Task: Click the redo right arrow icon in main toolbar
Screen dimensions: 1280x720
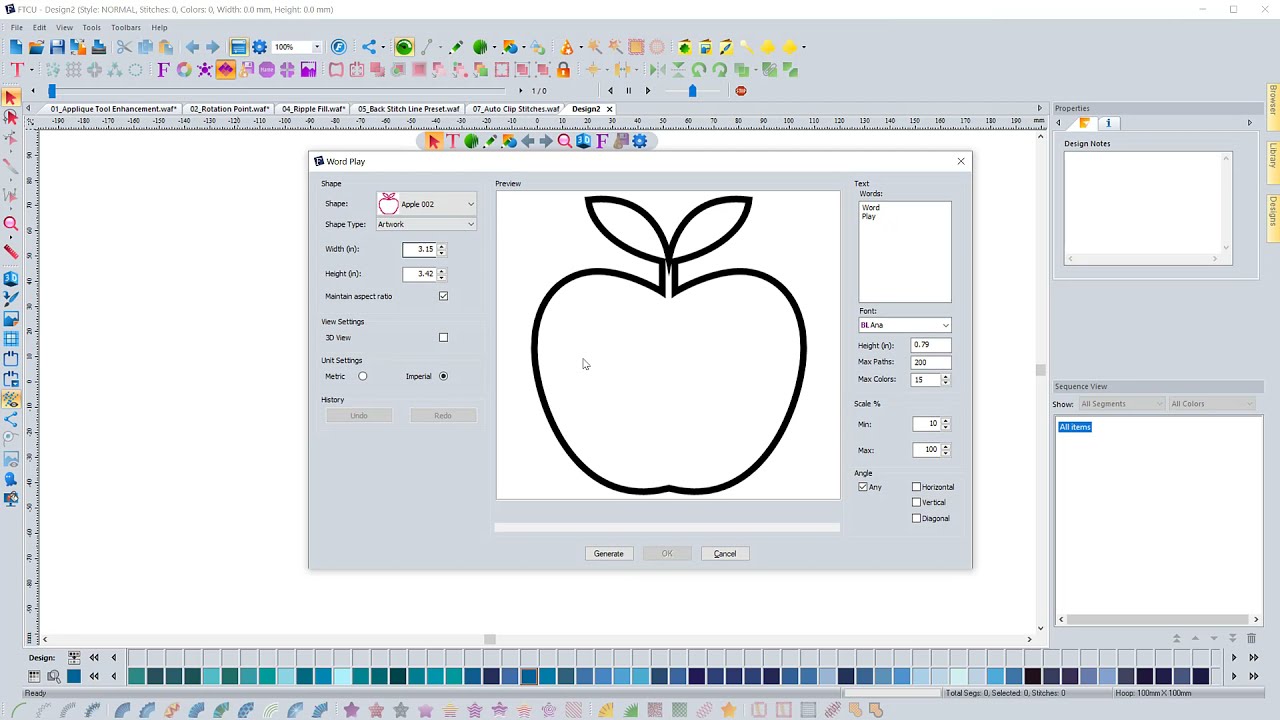Action: coord(212,47)
